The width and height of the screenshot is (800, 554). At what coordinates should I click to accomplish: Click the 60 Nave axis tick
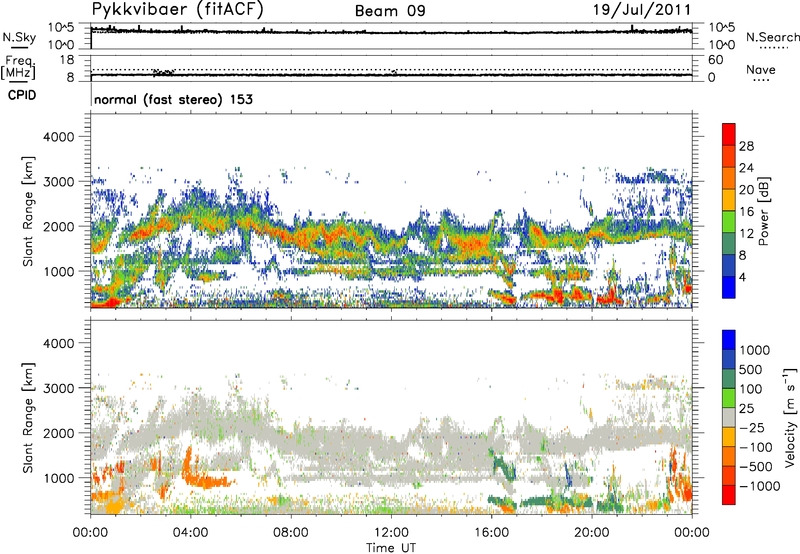tap(715, 60)
